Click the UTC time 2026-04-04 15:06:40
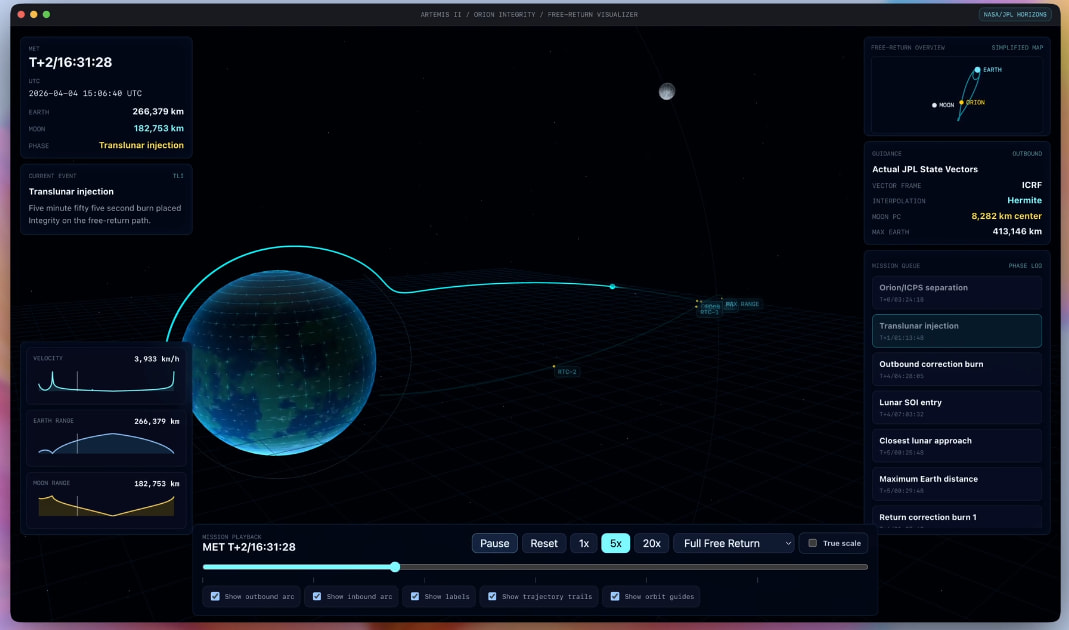The image size is (1069, 630). [x=85, y=93]
